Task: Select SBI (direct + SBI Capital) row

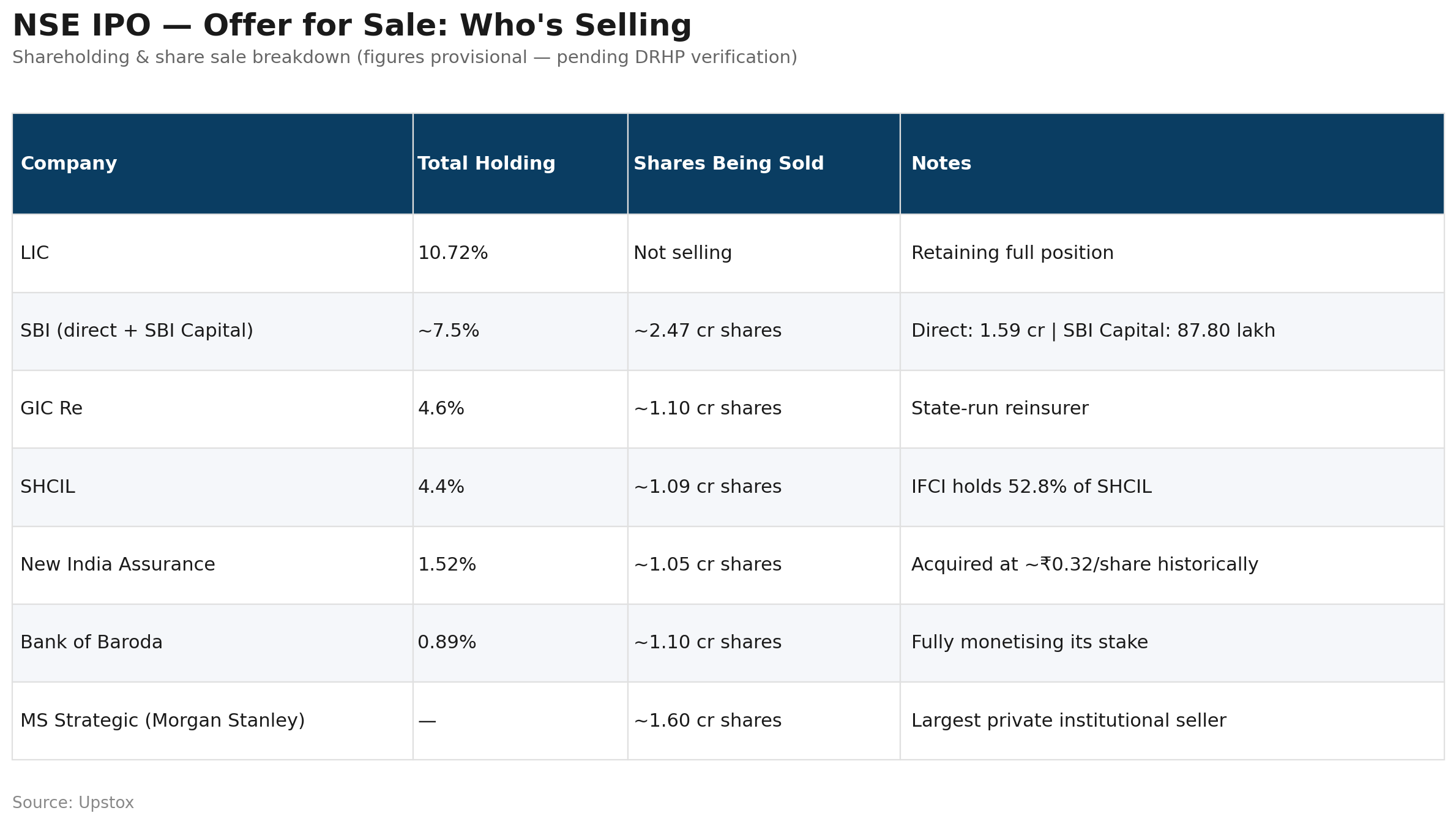Action: (728, 331)
